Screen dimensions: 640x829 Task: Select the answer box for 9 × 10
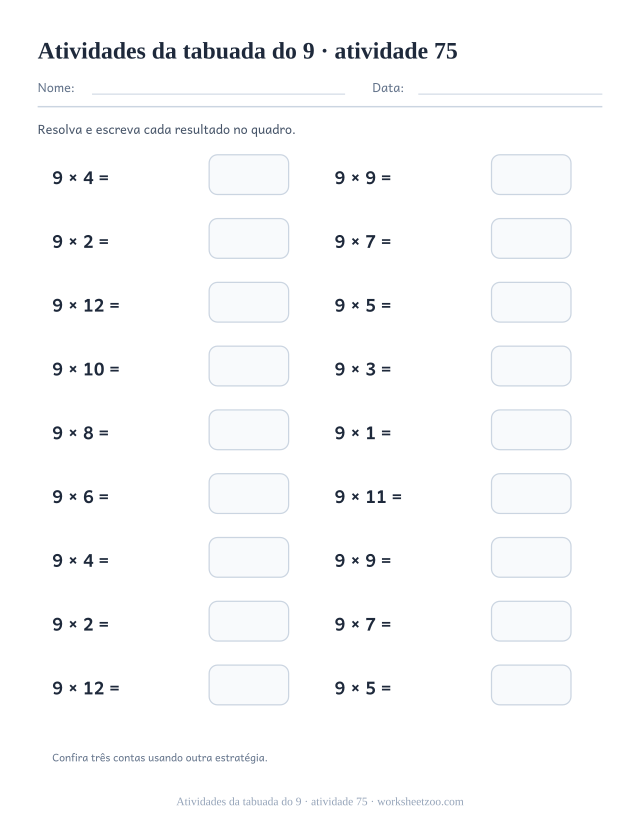pyautogui.click(x=248, y=366)
